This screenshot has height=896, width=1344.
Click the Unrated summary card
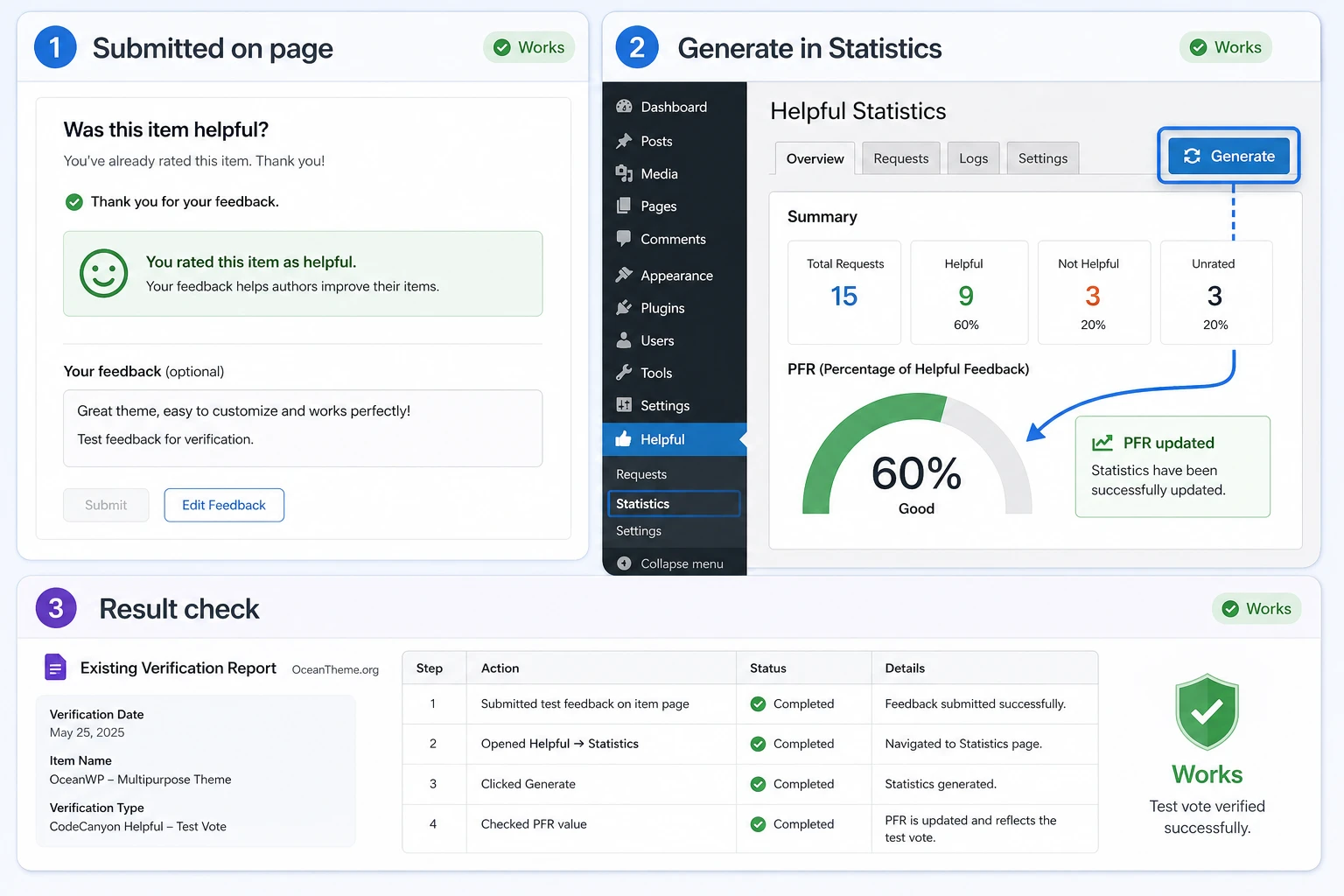[1216, 292]
